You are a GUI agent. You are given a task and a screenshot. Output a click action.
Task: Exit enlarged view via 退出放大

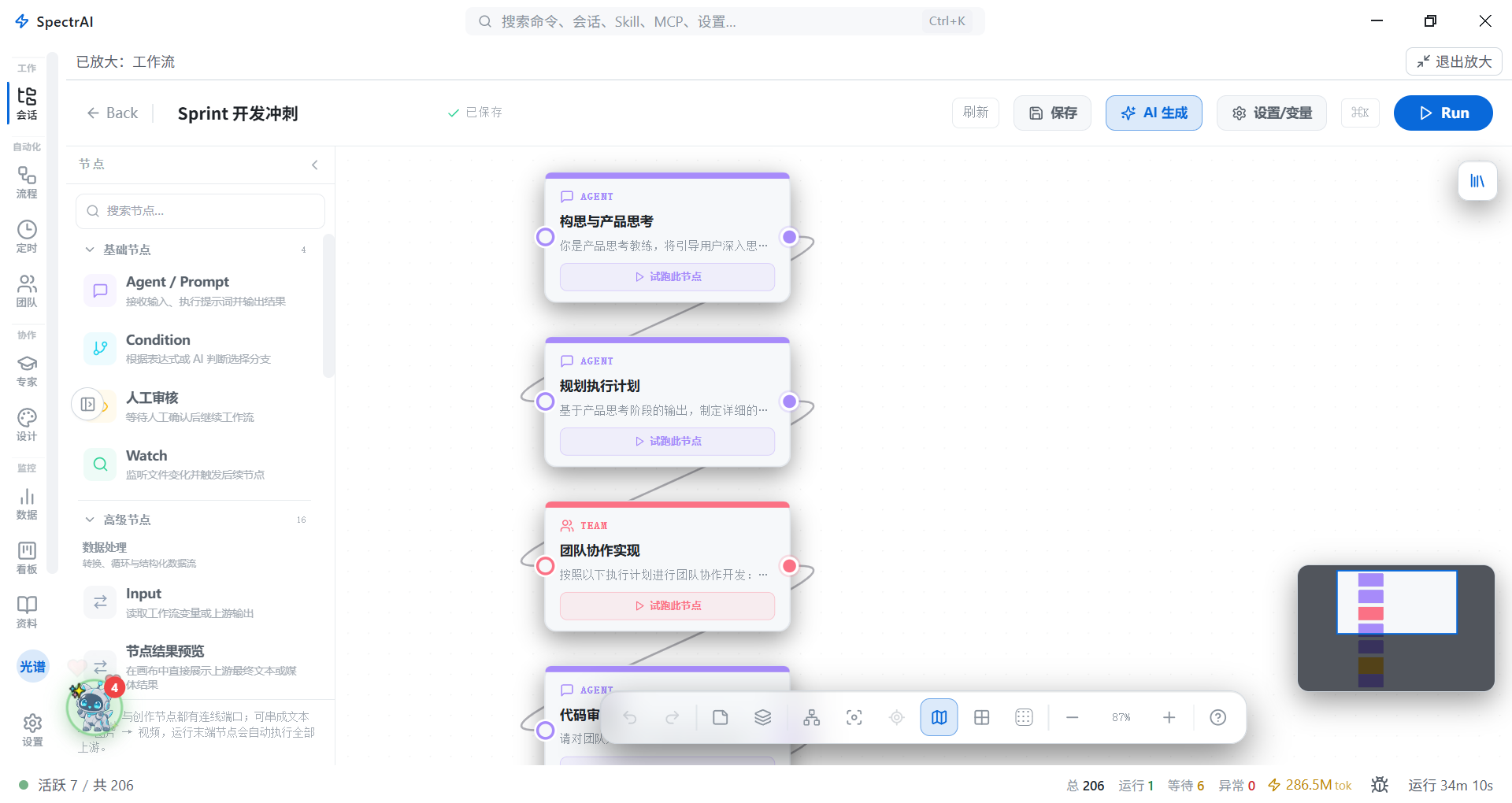point(1454,61)
